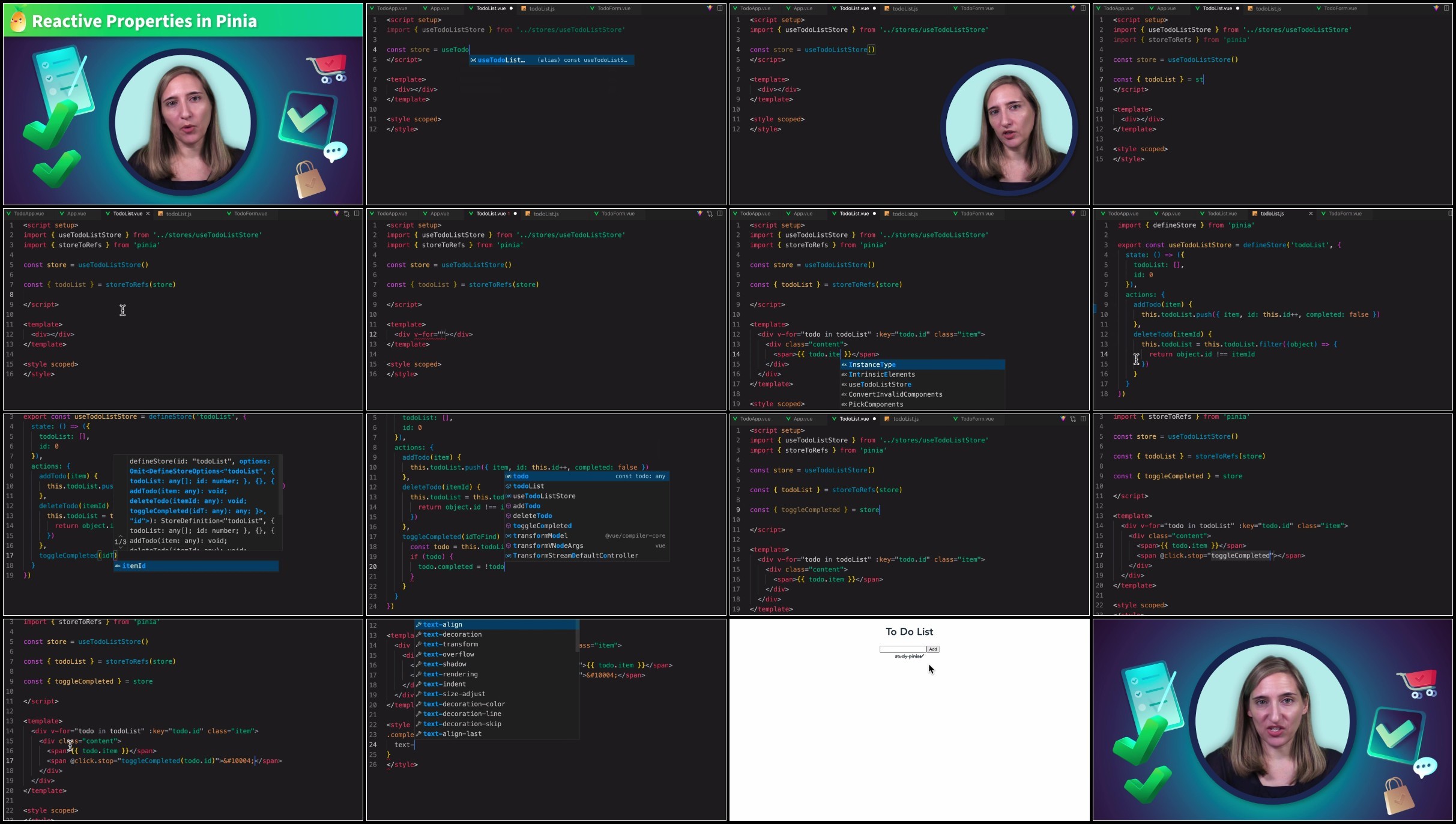
Task: Close the TodoList.vue tab using its X
Action: tap(148, 214)
